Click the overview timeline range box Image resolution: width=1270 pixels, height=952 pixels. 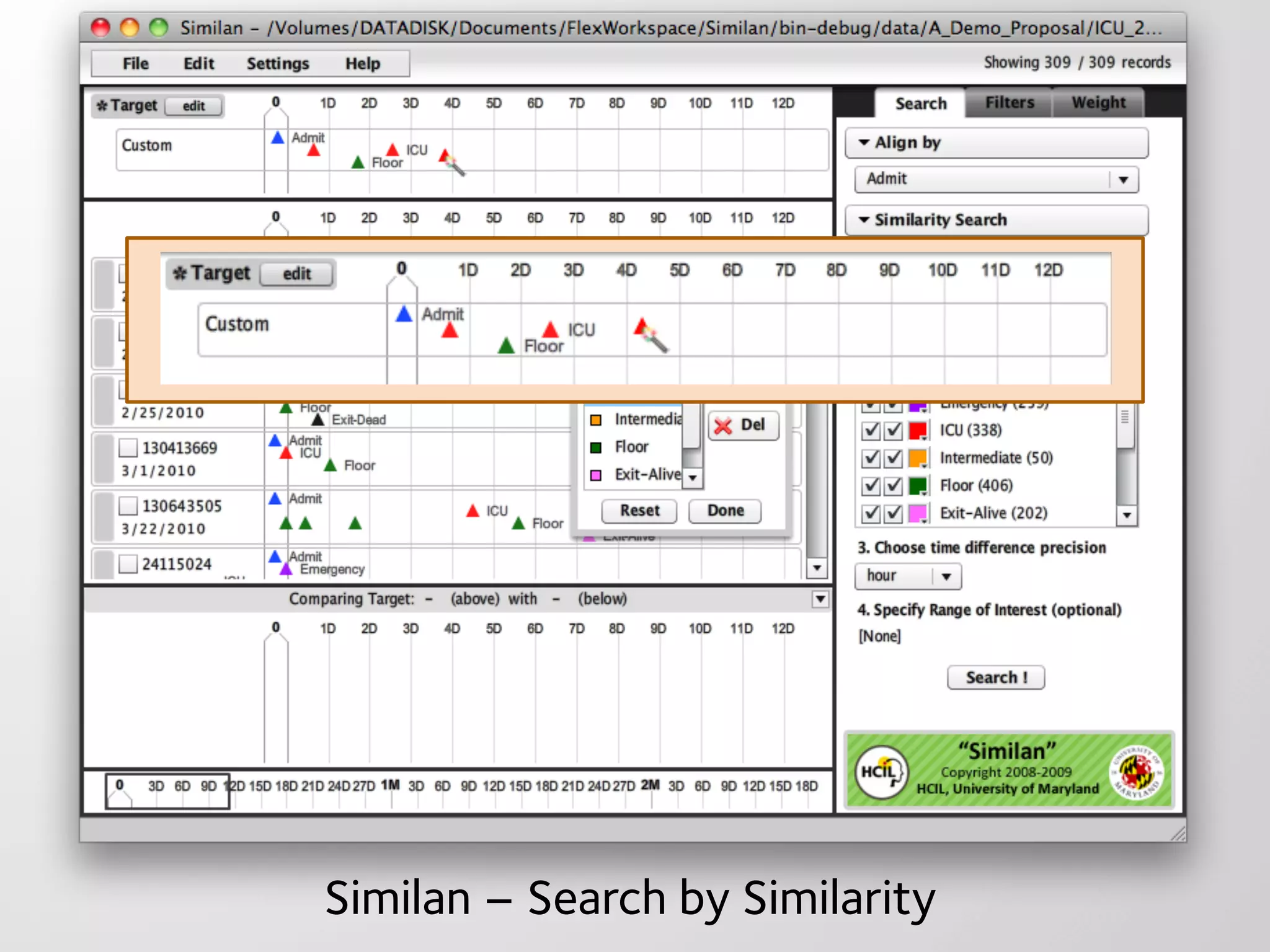point(167,791)
